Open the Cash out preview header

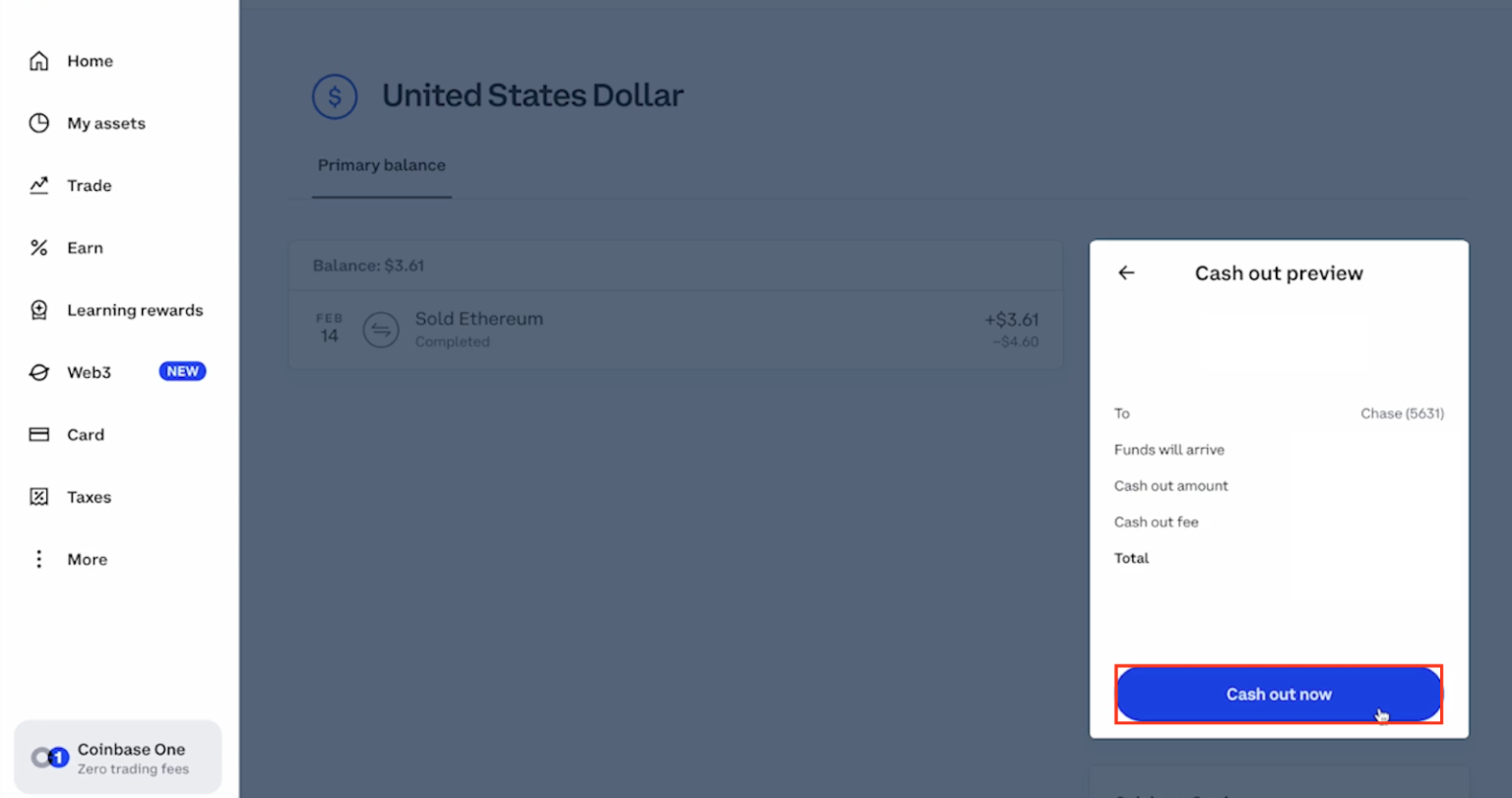[1278, 273]
